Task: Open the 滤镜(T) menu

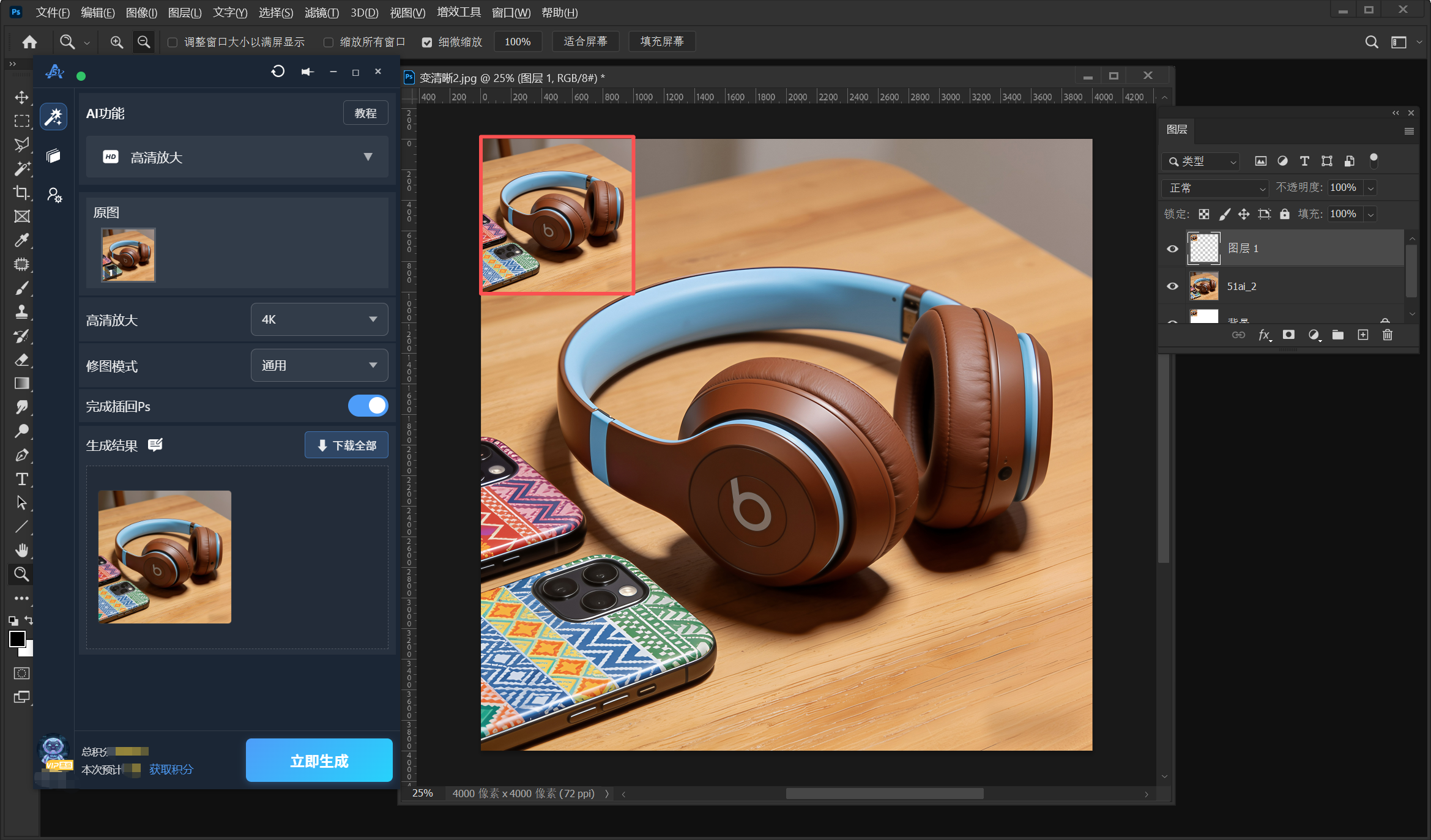Action: [322, 12]
